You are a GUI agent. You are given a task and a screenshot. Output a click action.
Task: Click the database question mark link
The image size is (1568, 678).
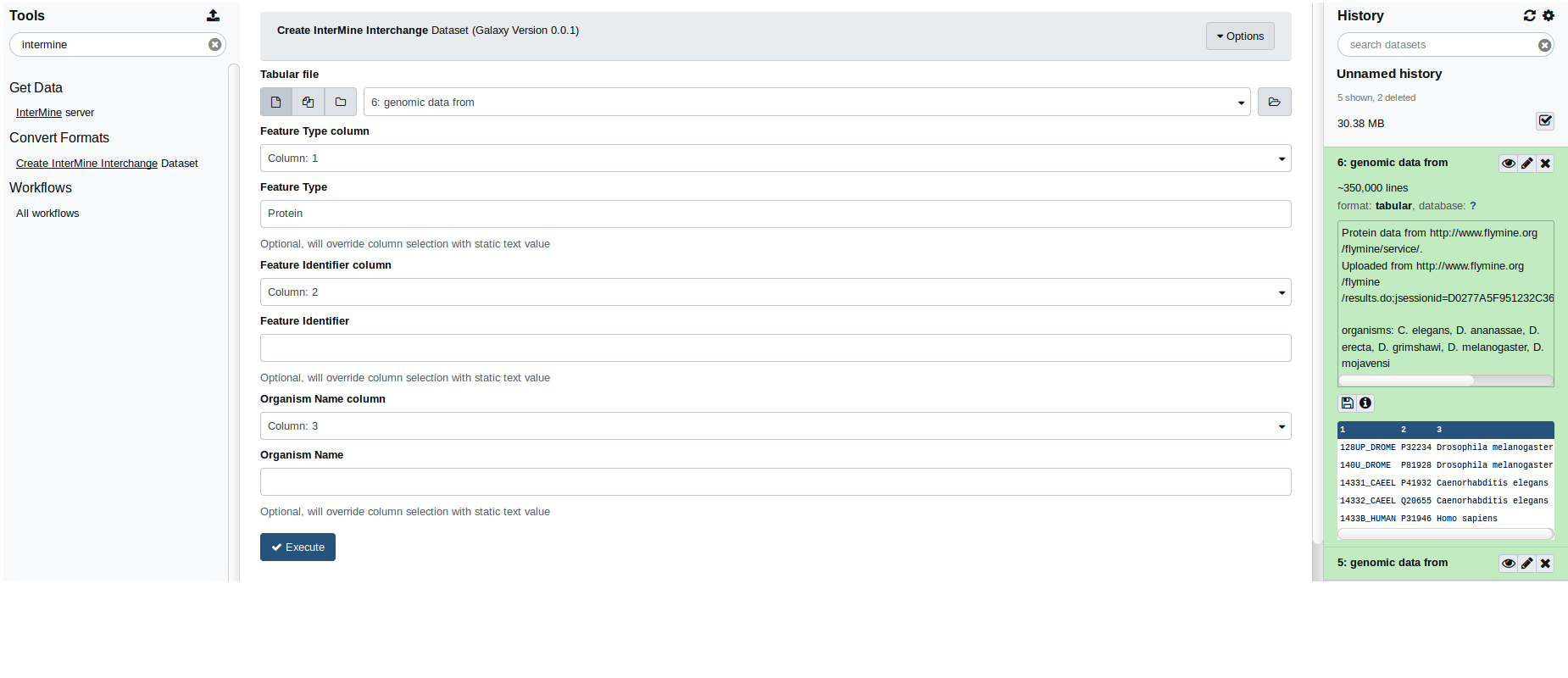tap(1473, 206)
